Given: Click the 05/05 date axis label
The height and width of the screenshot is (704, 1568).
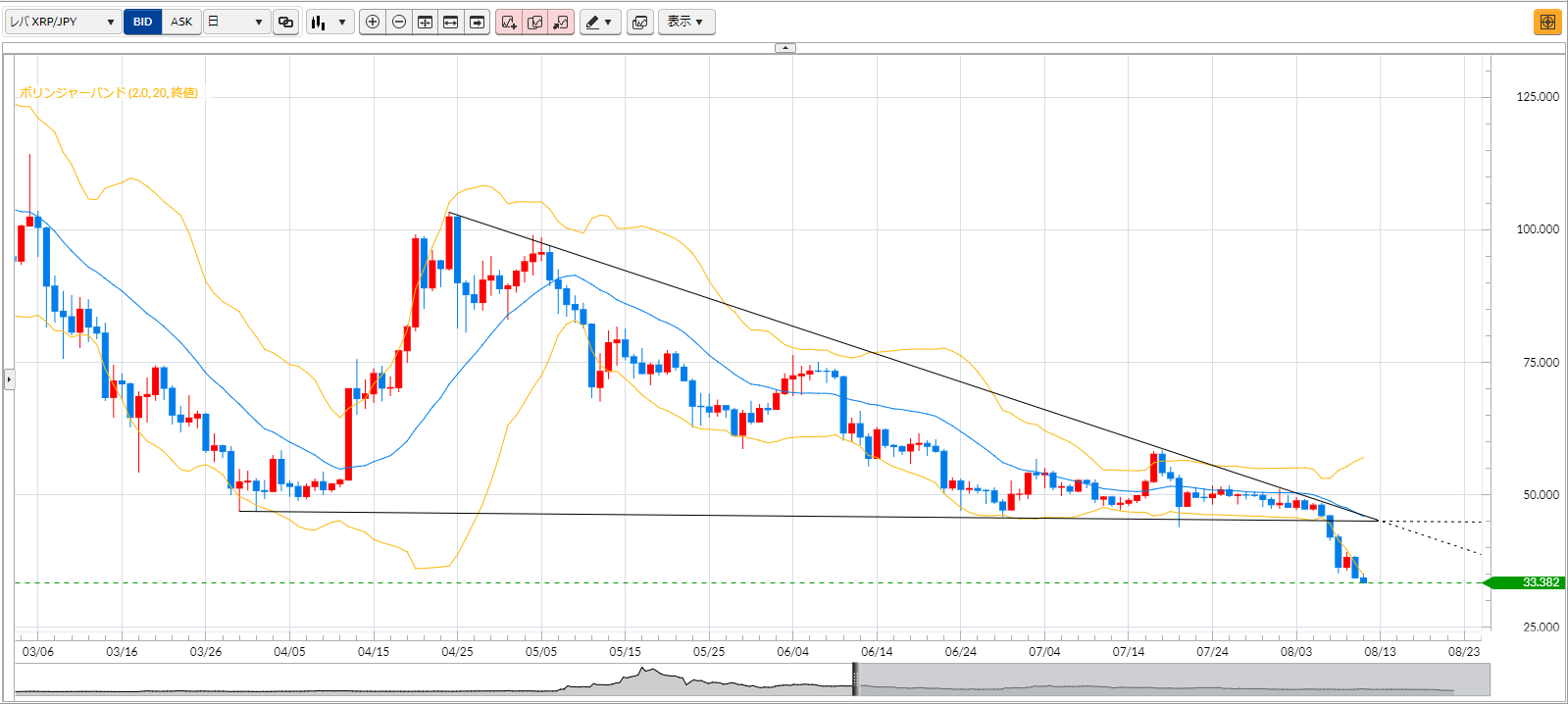Looking at the screenshot, I should pyautogui.click(x=541, y=652).
